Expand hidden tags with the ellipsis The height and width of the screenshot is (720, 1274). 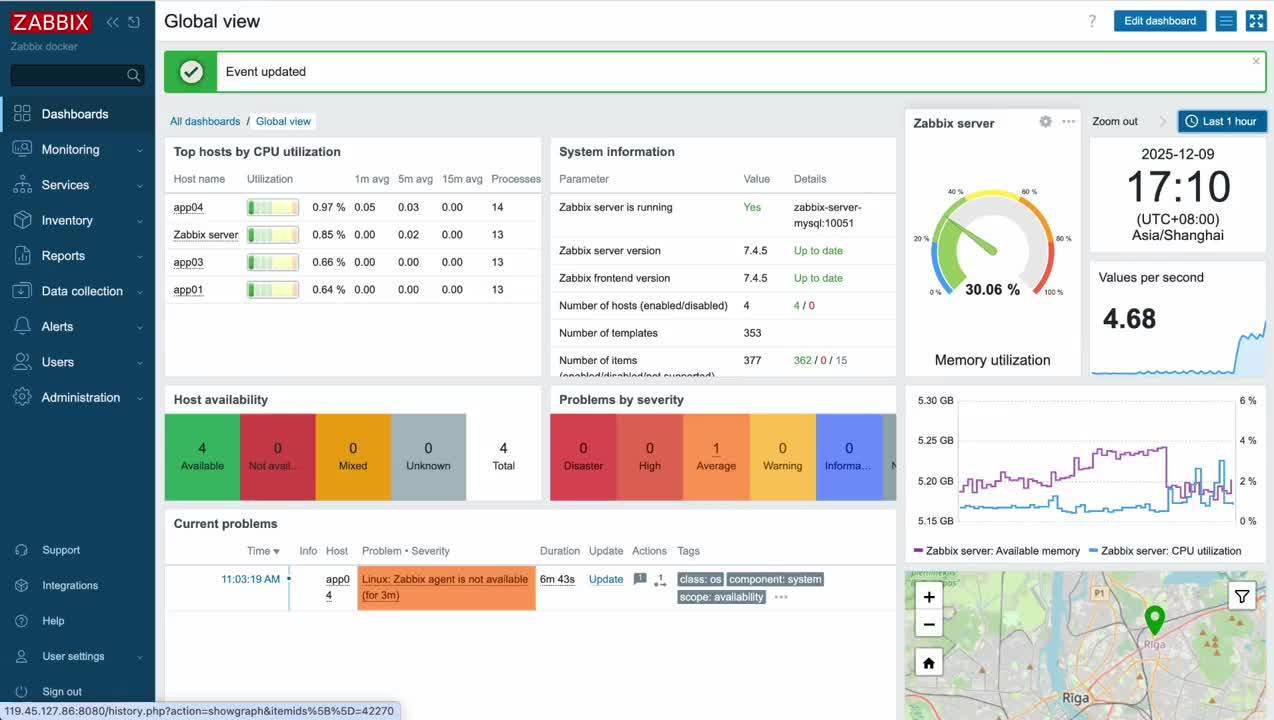(x=780, y=596)
